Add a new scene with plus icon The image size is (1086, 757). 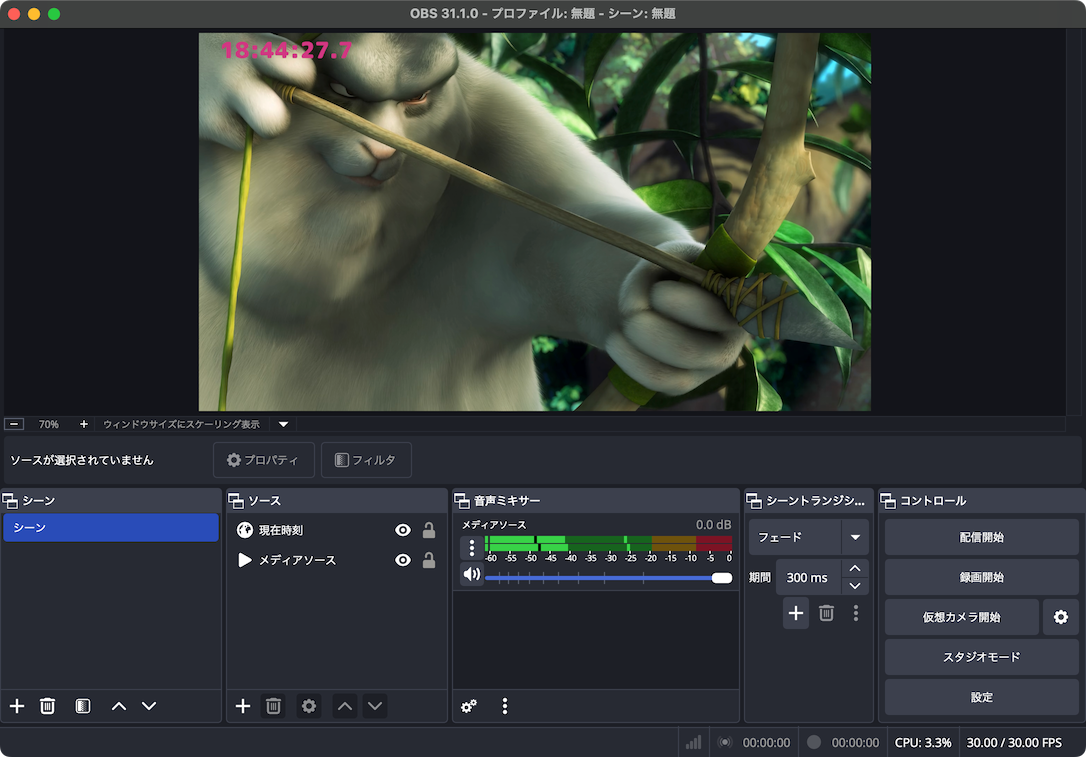(x=17, y=706)
